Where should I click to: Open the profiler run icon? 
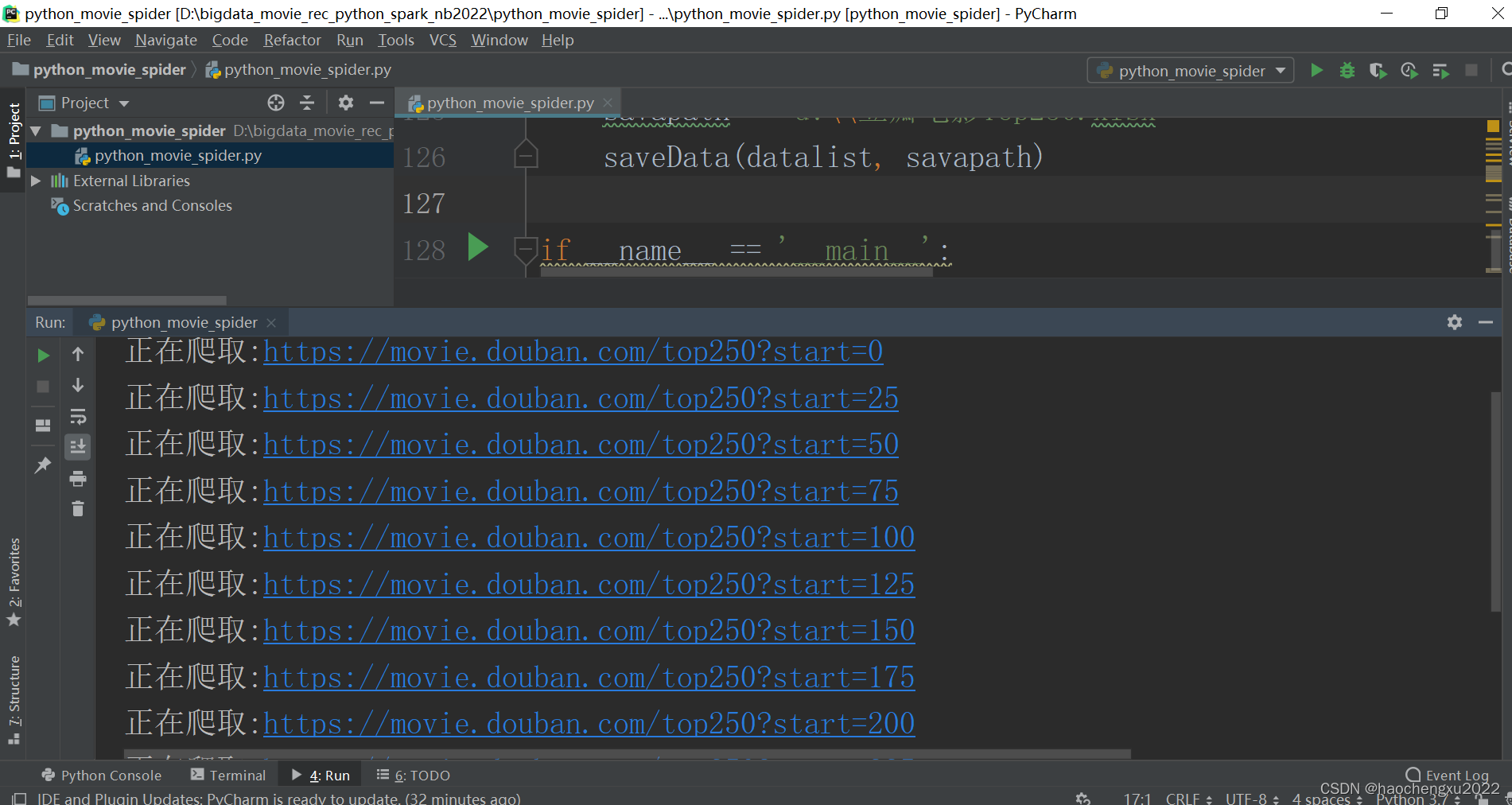(x=1409, y=71)
